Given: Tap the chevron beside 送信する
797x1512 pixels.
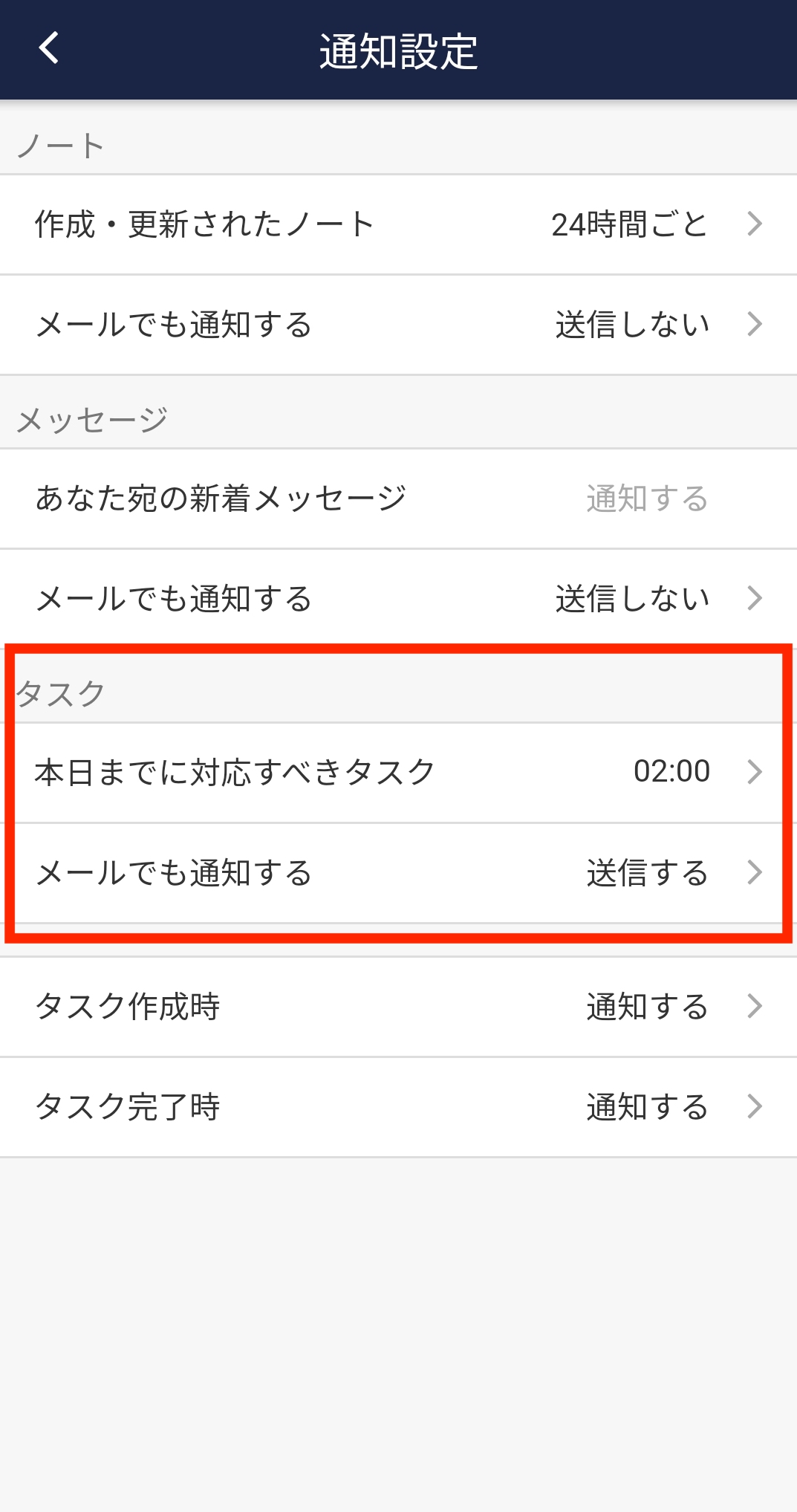Looking at the screenshot, I should click(756, 874).
